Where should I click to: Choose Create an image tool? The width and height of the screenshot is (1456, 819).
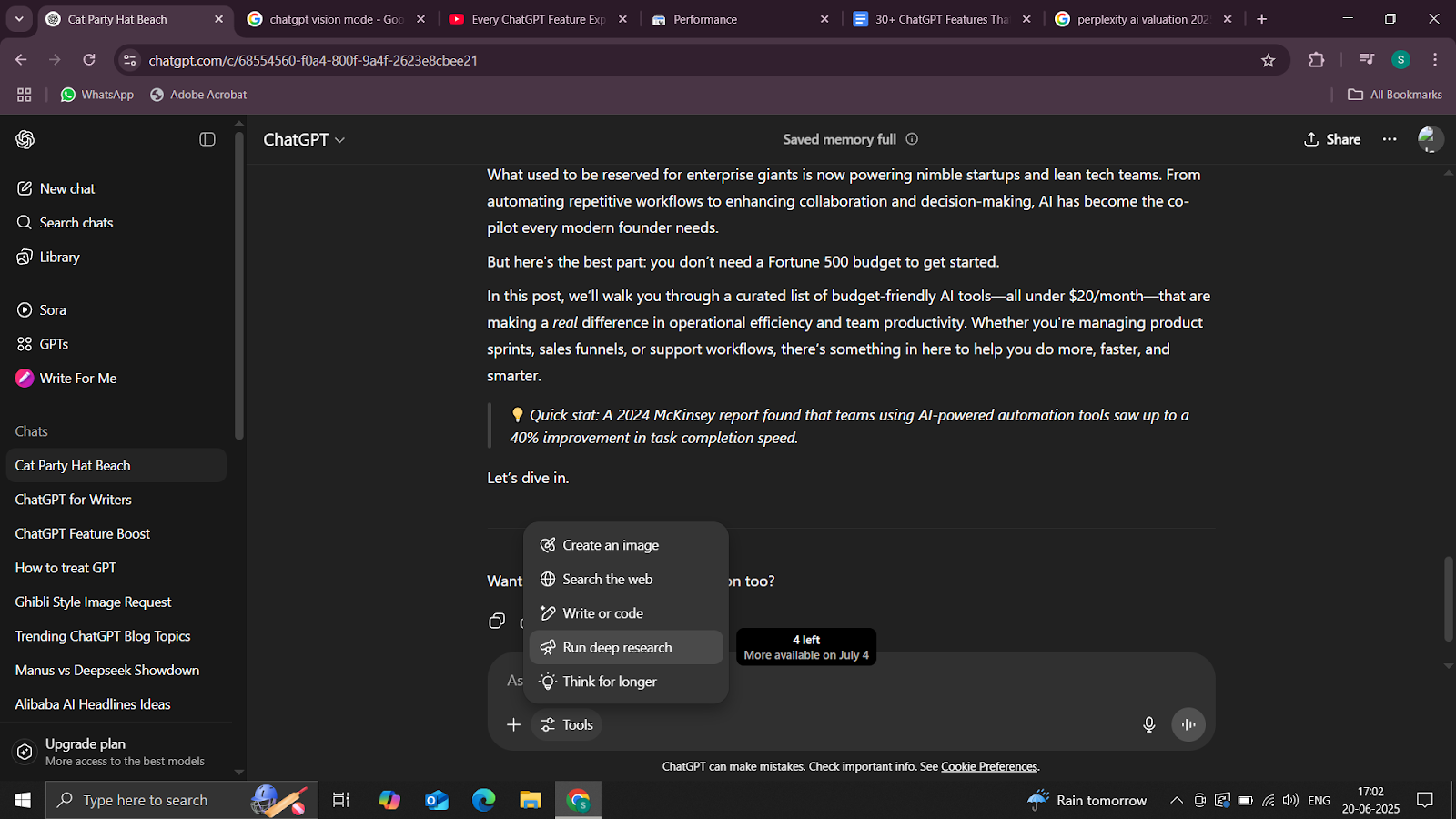click(626, 545)
